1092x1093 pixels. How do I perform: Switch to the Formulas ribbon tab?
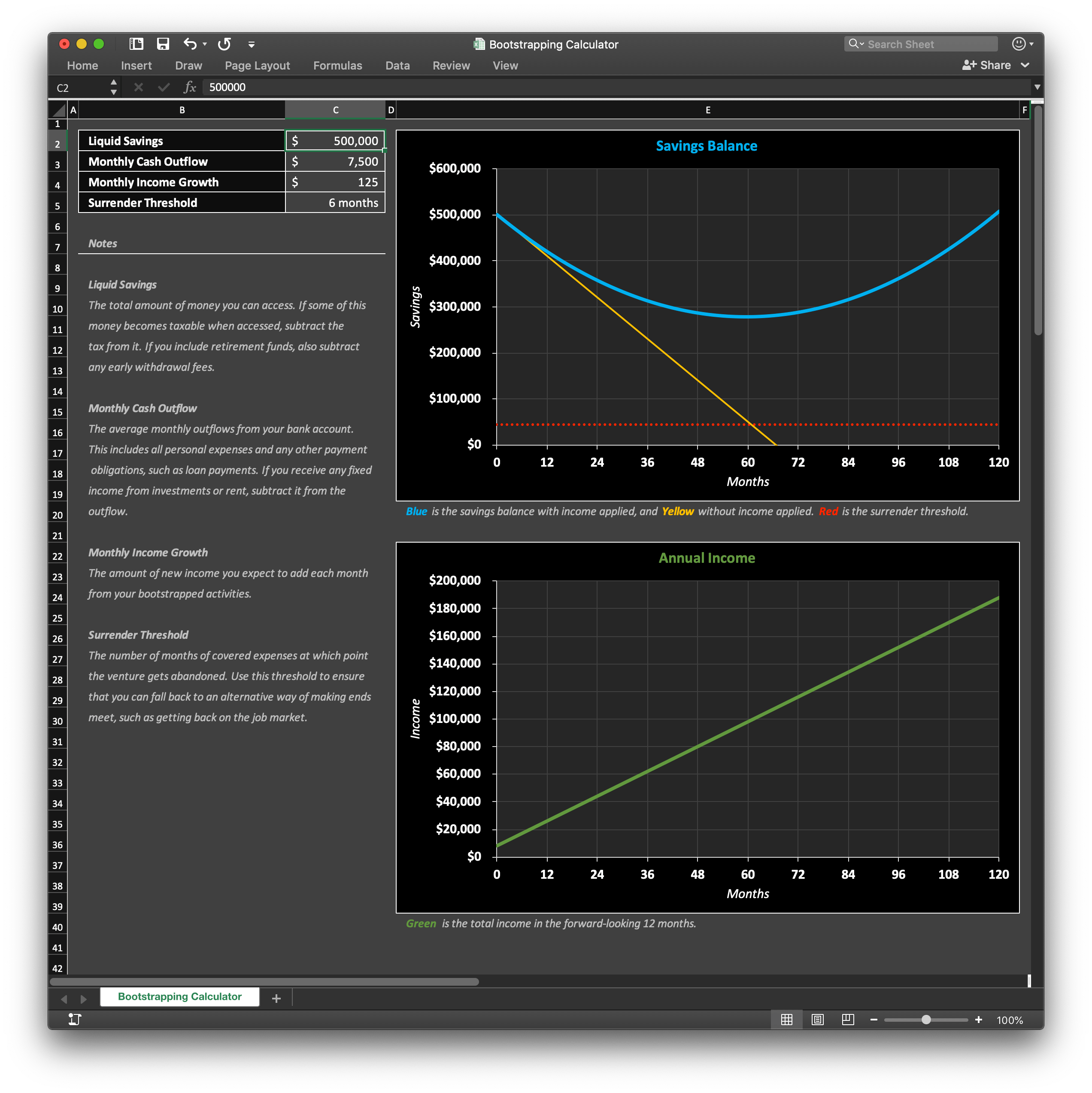(337, 65)
